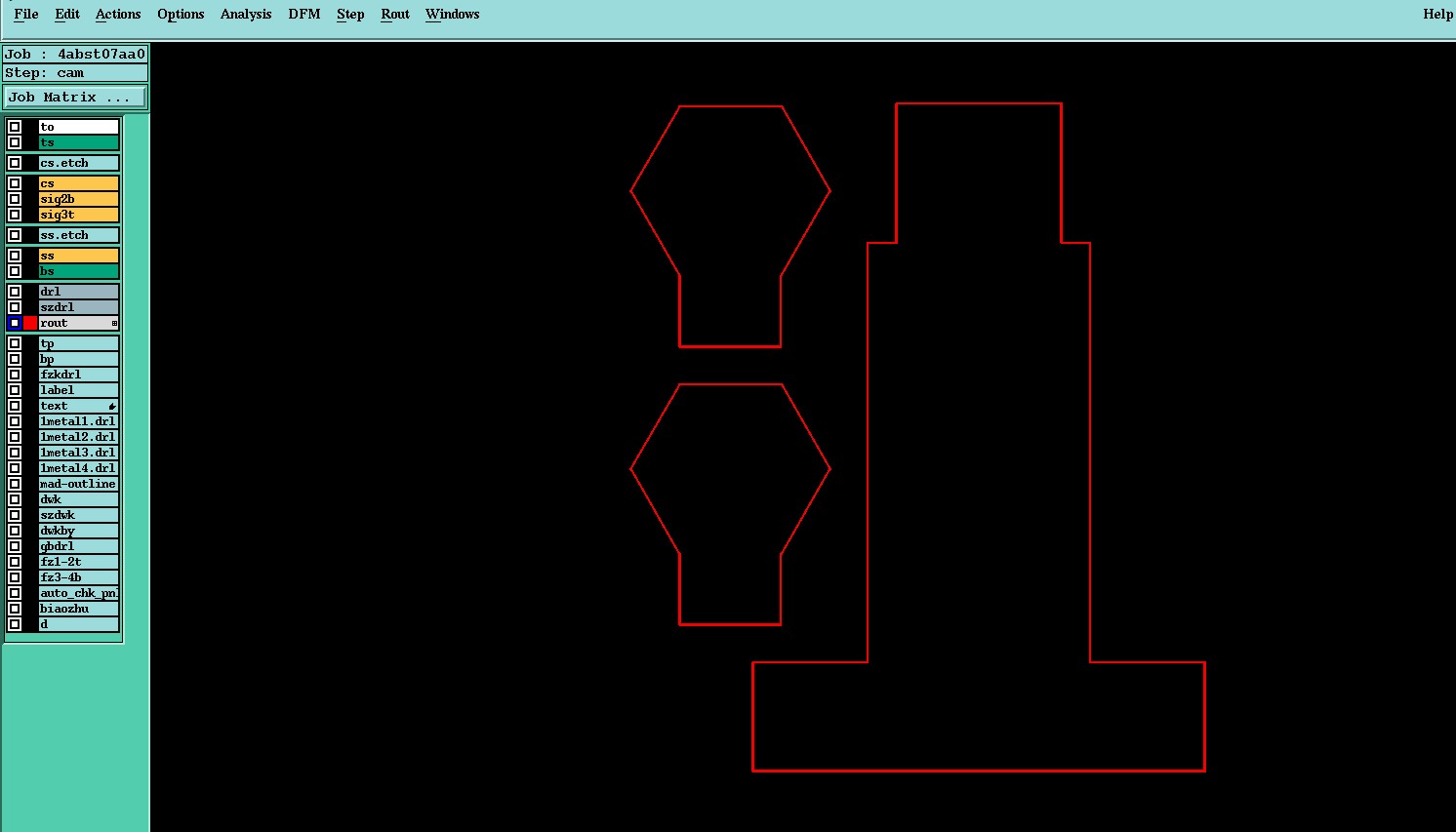Disable the rout layer checkbox
The width and height of the screenshot is (1456, 832).
coord(15,323)
